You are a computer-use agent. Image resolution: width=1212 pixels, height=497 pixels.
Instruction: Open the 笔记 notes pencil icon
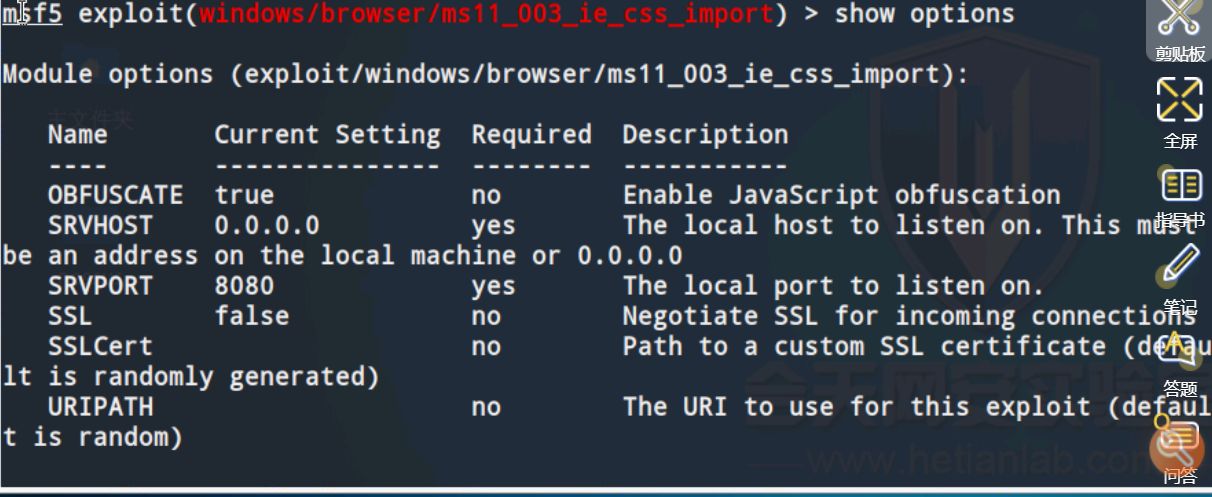click(x=1181, y=263)
